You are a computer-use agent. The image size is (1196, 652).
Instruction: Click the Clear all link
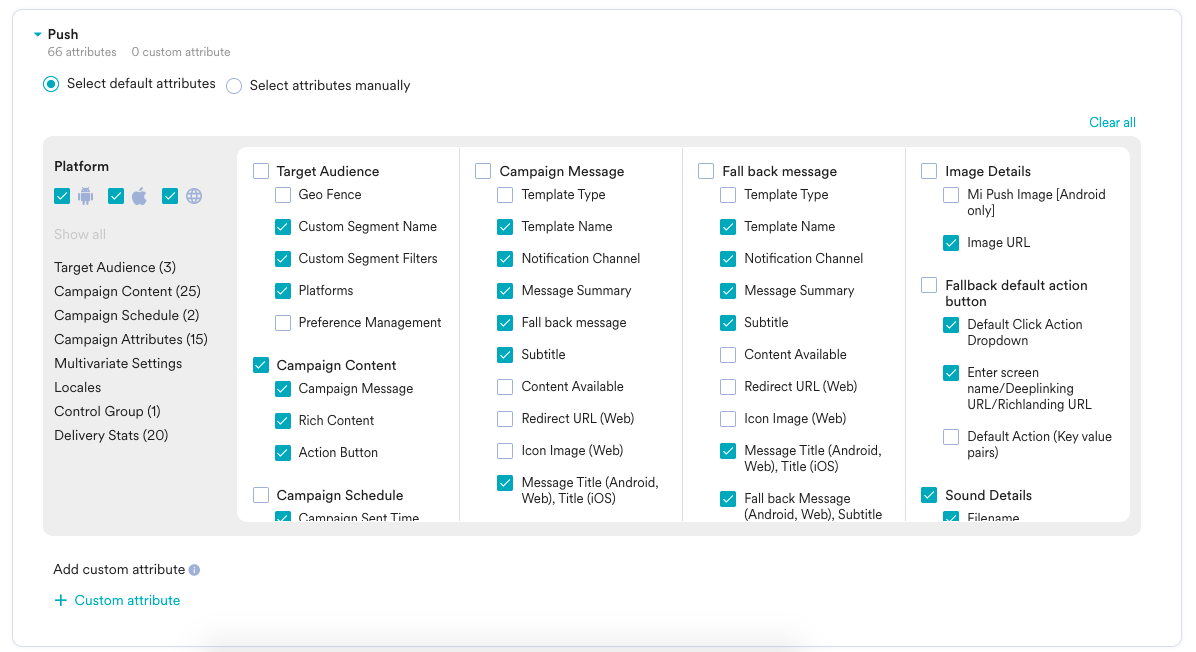point(1112,122)
